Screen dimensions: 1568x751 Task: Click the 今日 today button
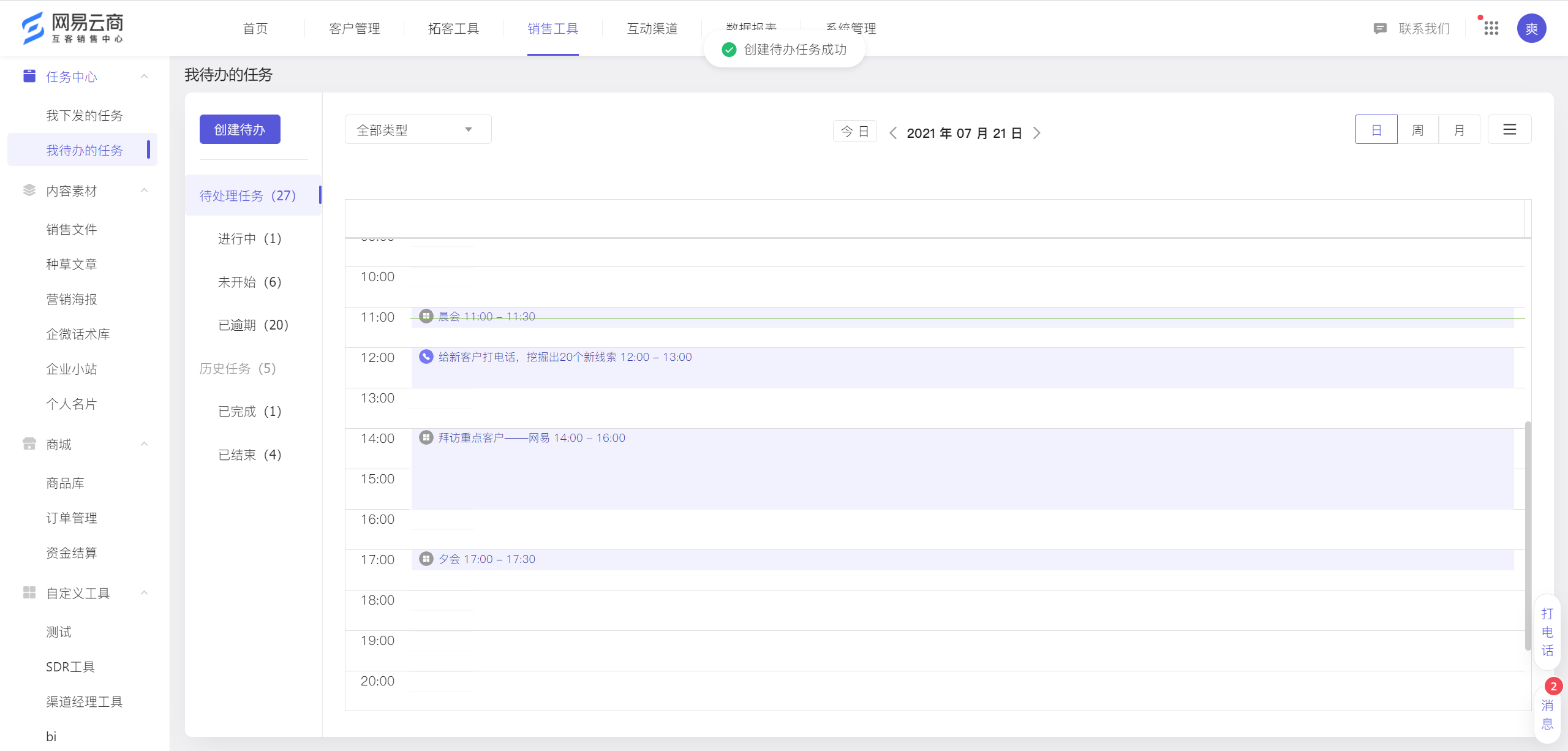coord(855,131)
